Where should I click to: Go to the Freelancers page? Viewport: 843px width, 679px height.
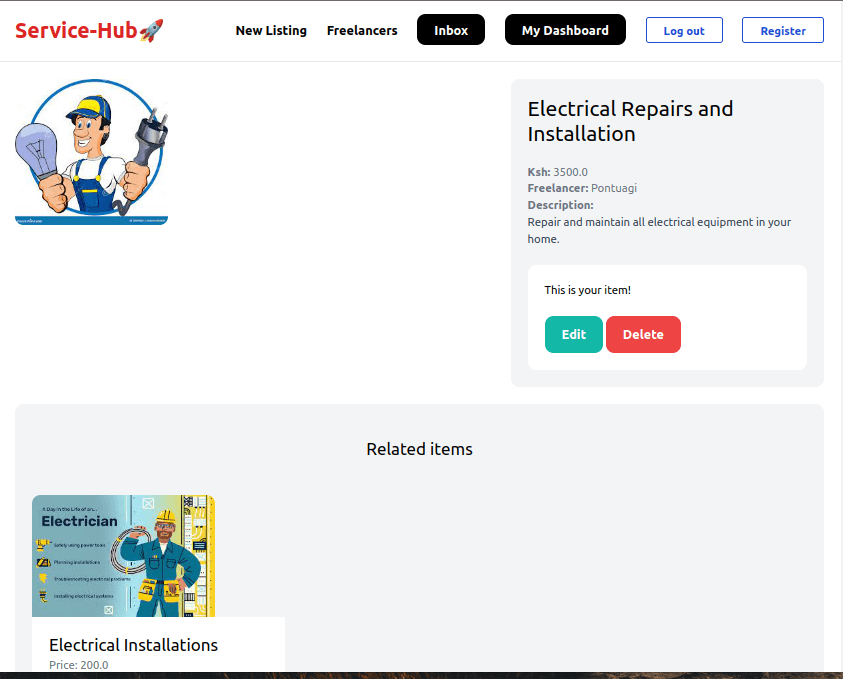[362, 31]
